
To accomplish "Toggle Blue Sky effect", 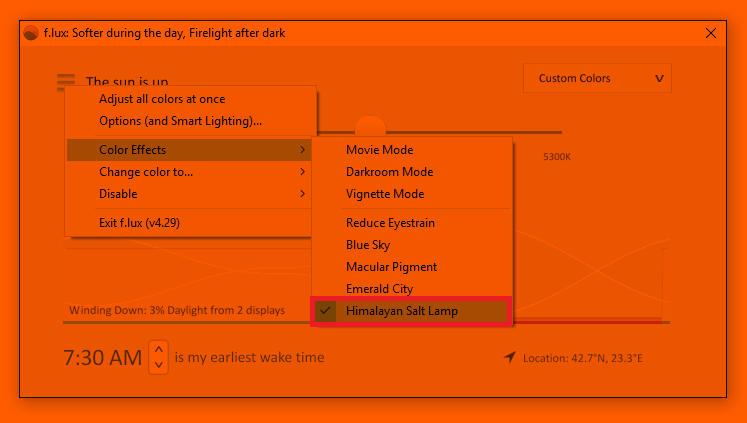I will point(412,245).
